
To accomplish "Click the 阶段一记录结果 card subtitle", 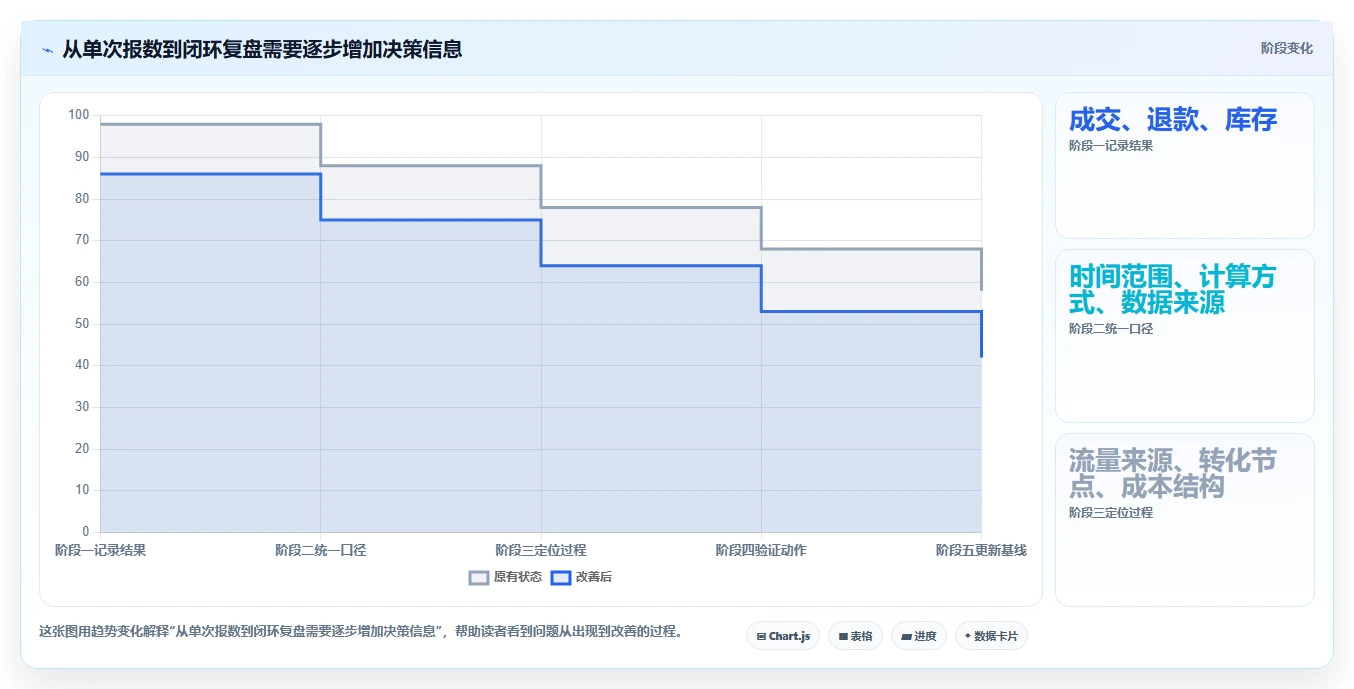I will (1111, 145).
